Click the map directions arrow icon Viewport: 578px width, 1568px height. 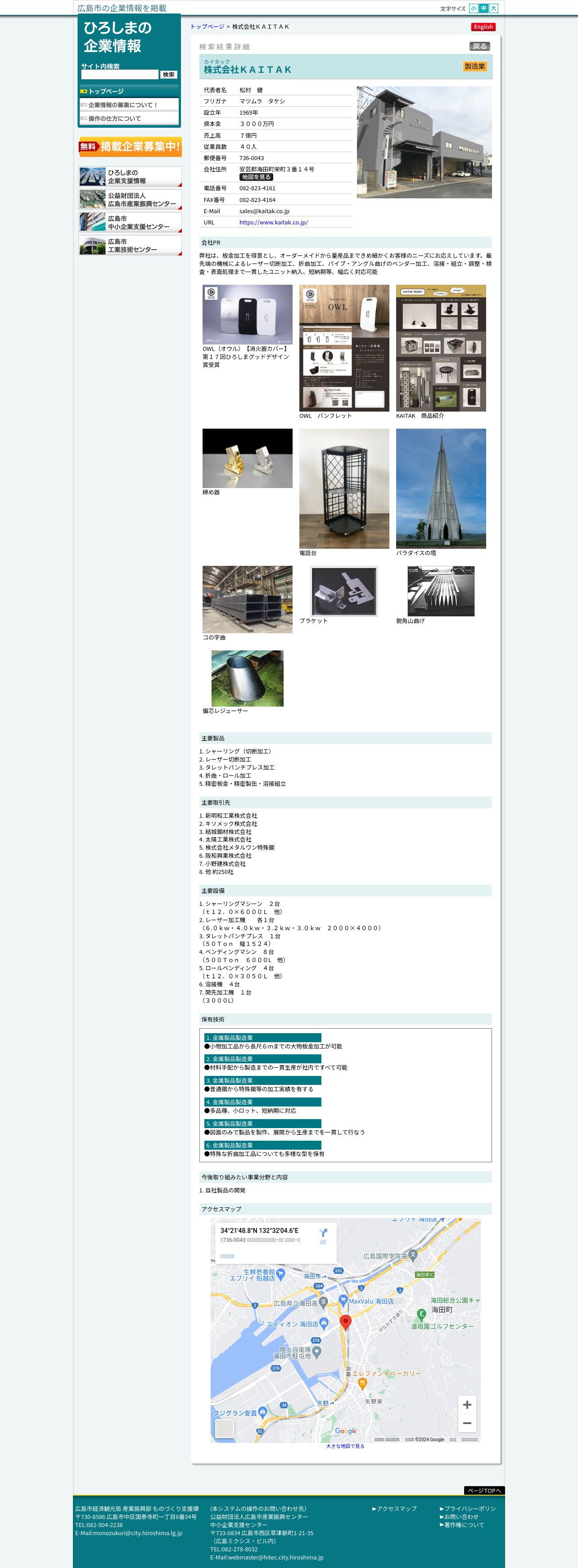click(x=323, y=1232)
